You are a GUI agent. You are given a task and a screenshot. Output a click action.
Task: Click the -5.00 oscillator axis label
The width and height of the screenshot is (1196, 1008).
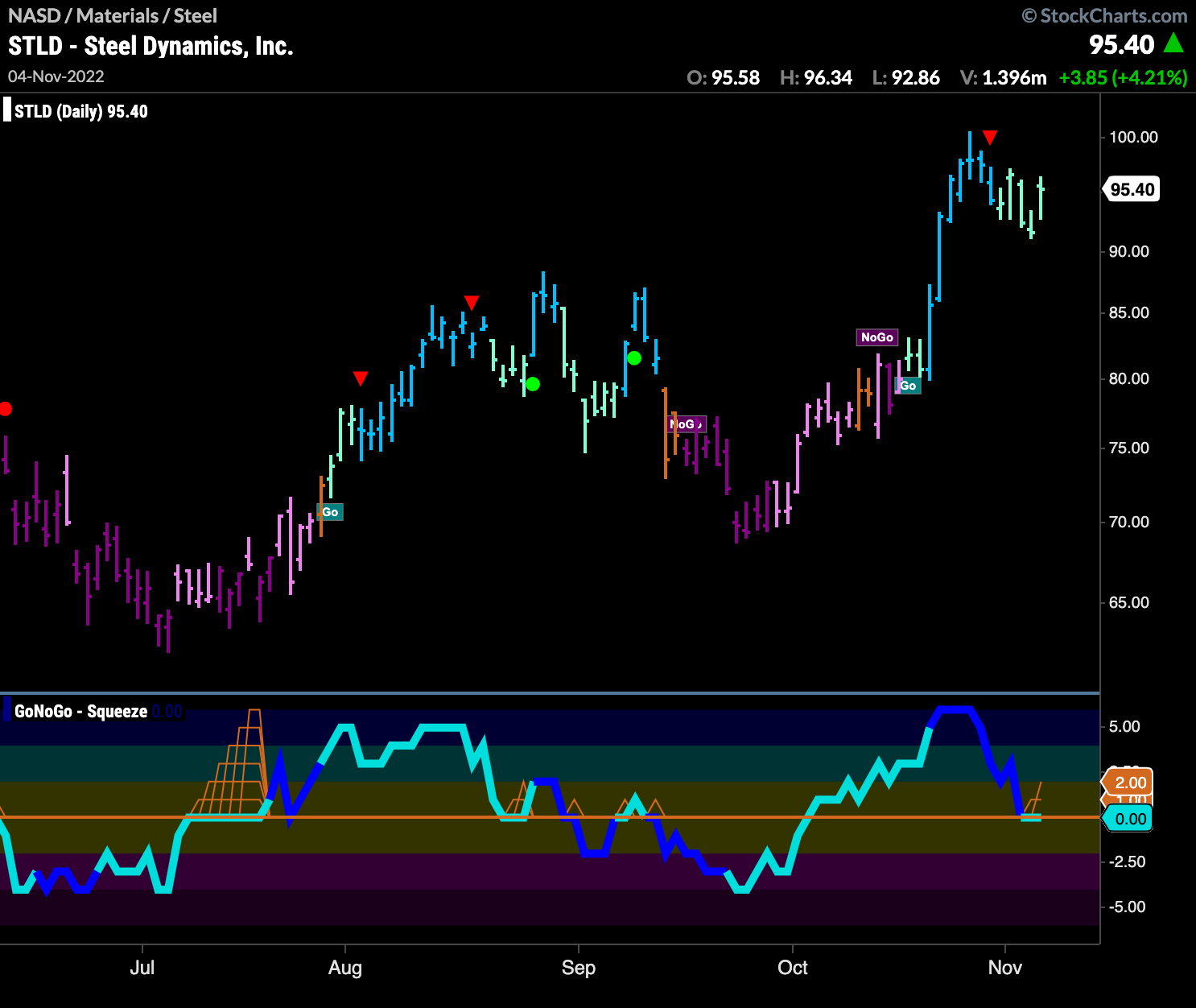[1127, 907]
